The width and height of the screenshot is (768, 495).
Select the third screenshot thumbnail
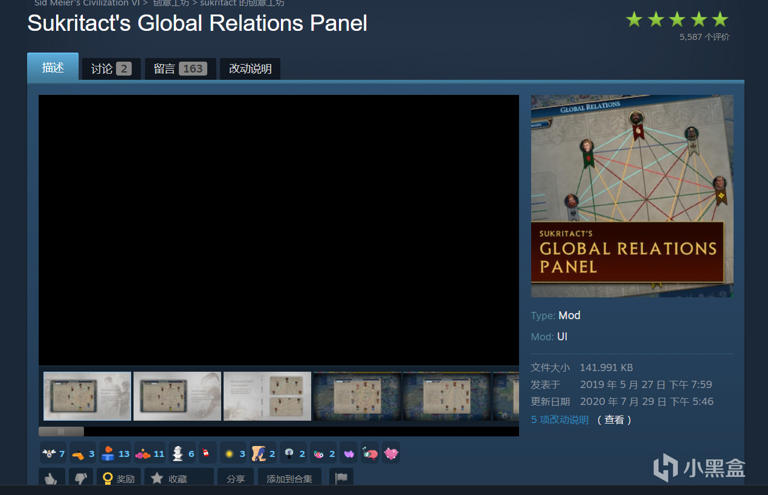[267, 396]
